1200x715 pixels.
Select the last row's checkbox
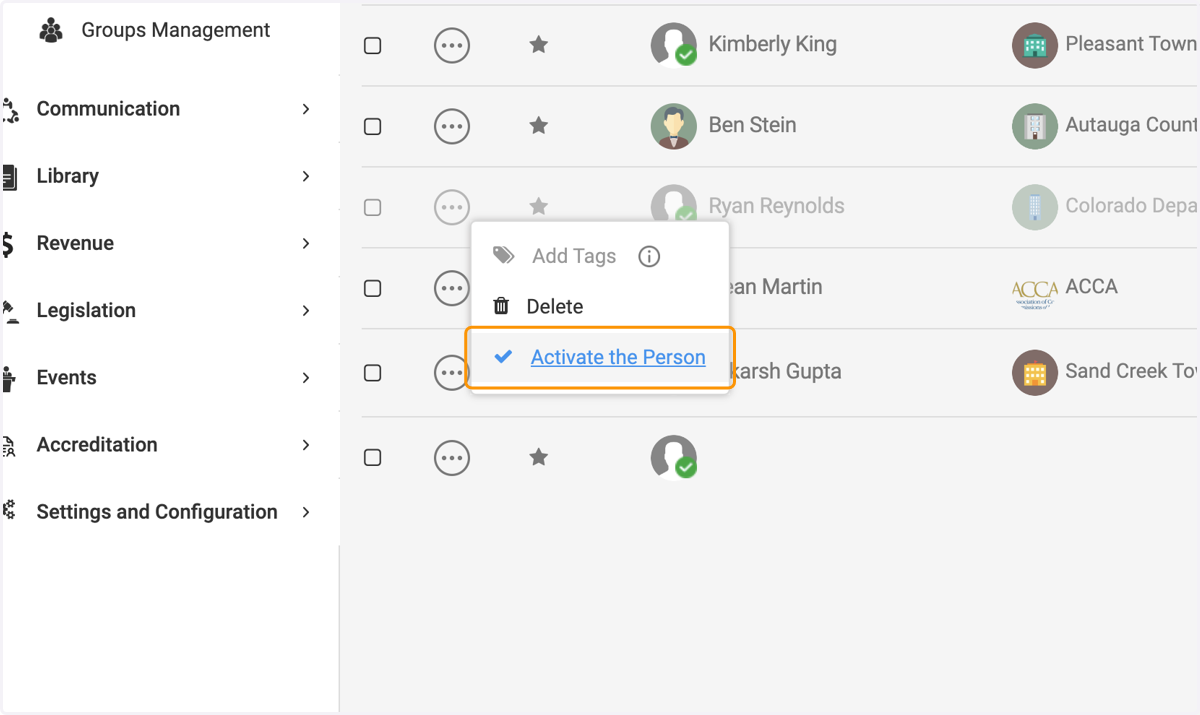[x=373, y=458]
